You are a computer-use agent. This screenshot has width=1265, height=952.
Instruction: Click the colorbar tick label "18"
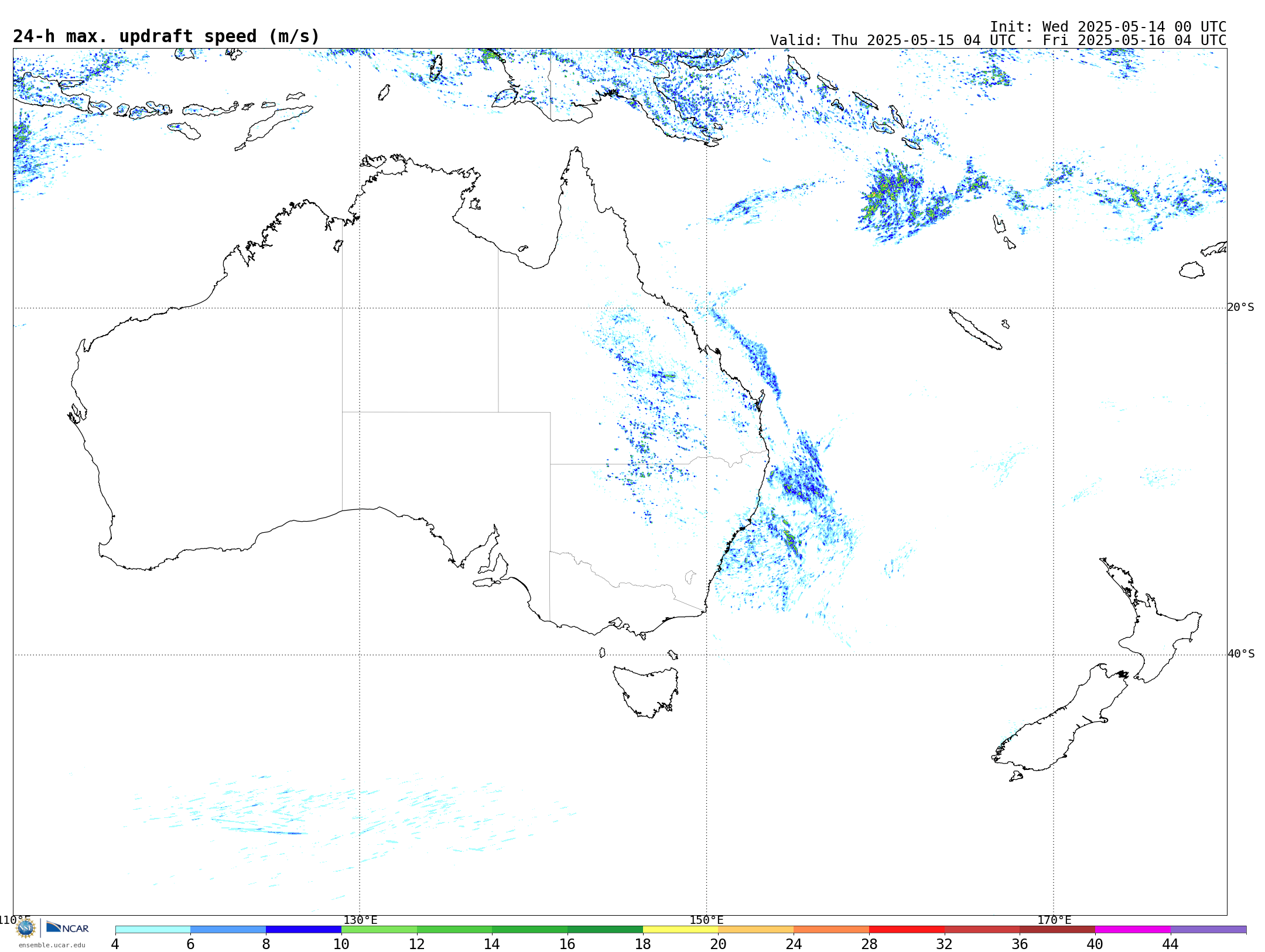643,944
